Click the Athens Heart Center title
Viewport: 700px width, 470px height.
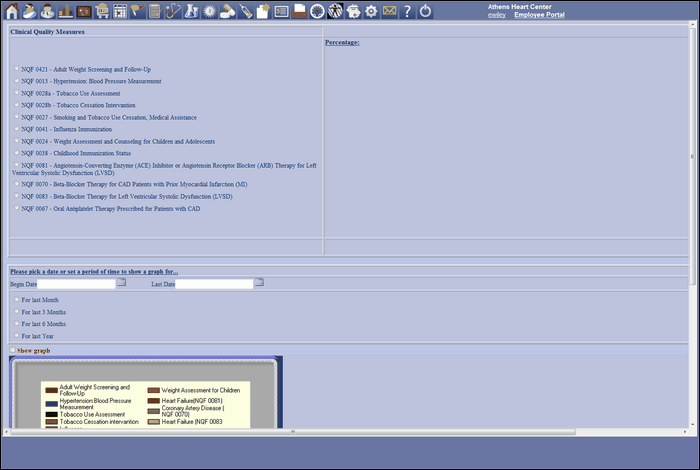coord(520,7)
